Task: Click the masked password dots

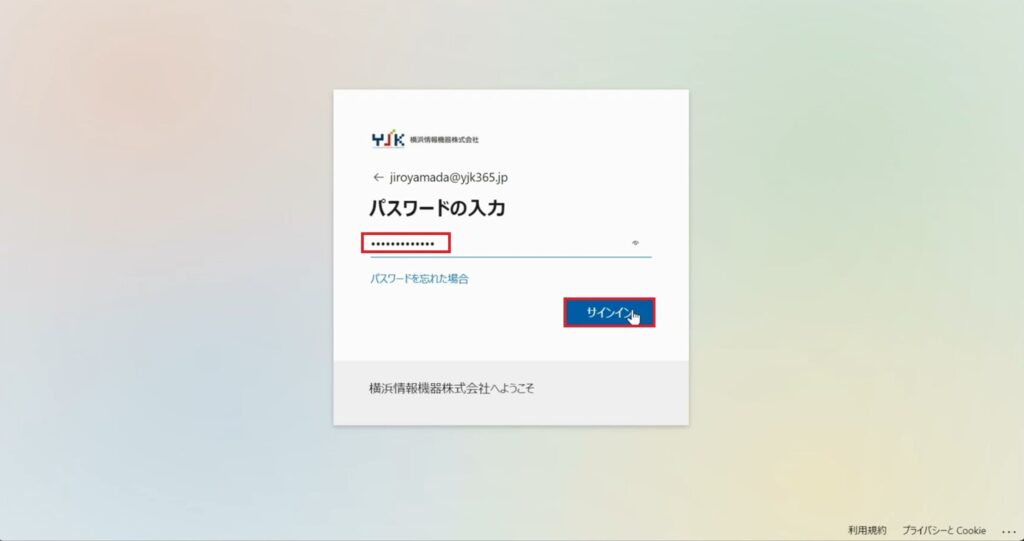Action: coord(402,244)
